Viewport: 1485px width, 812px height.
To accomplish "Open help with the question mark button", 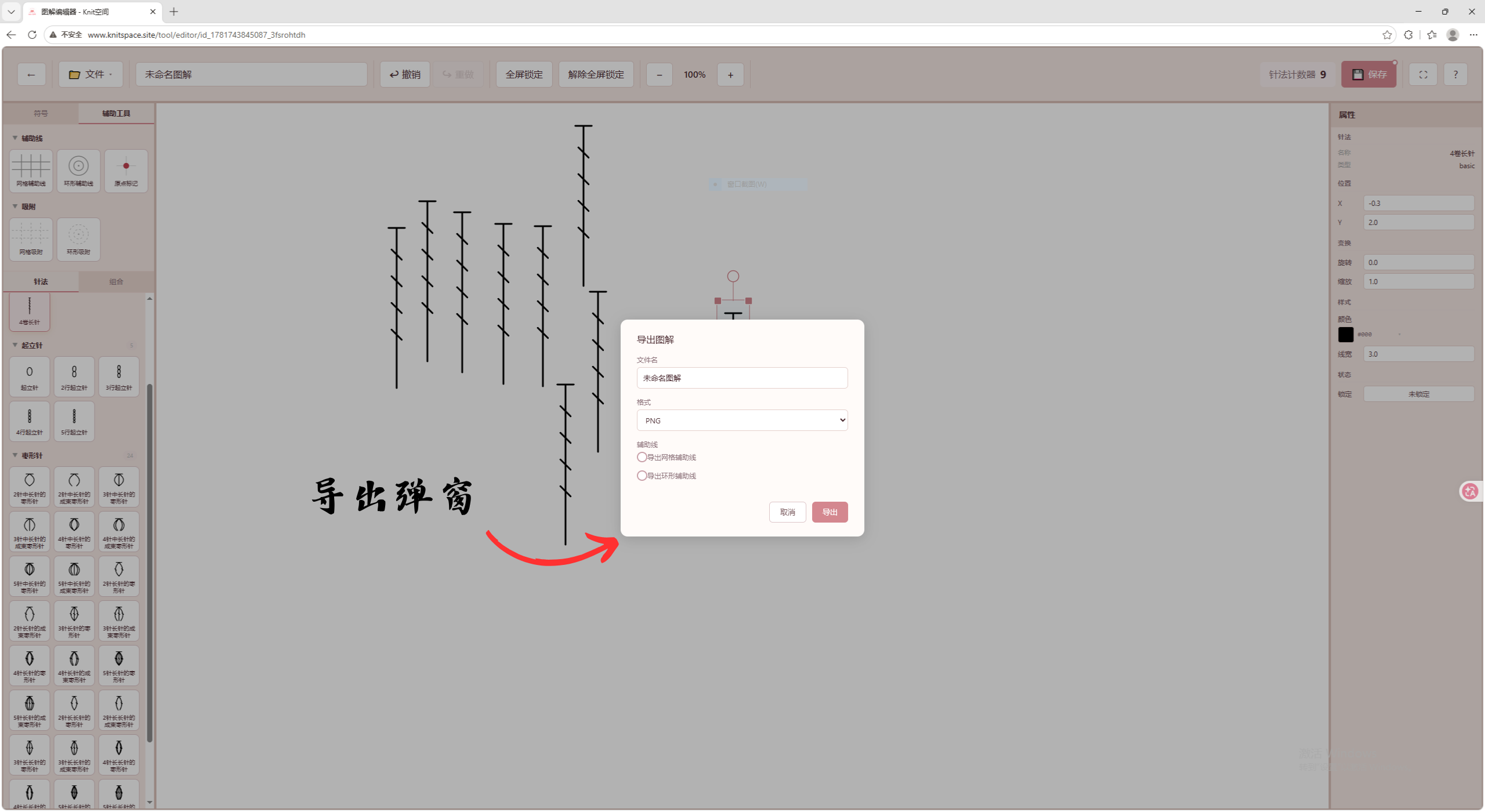I will point(1455,74).
